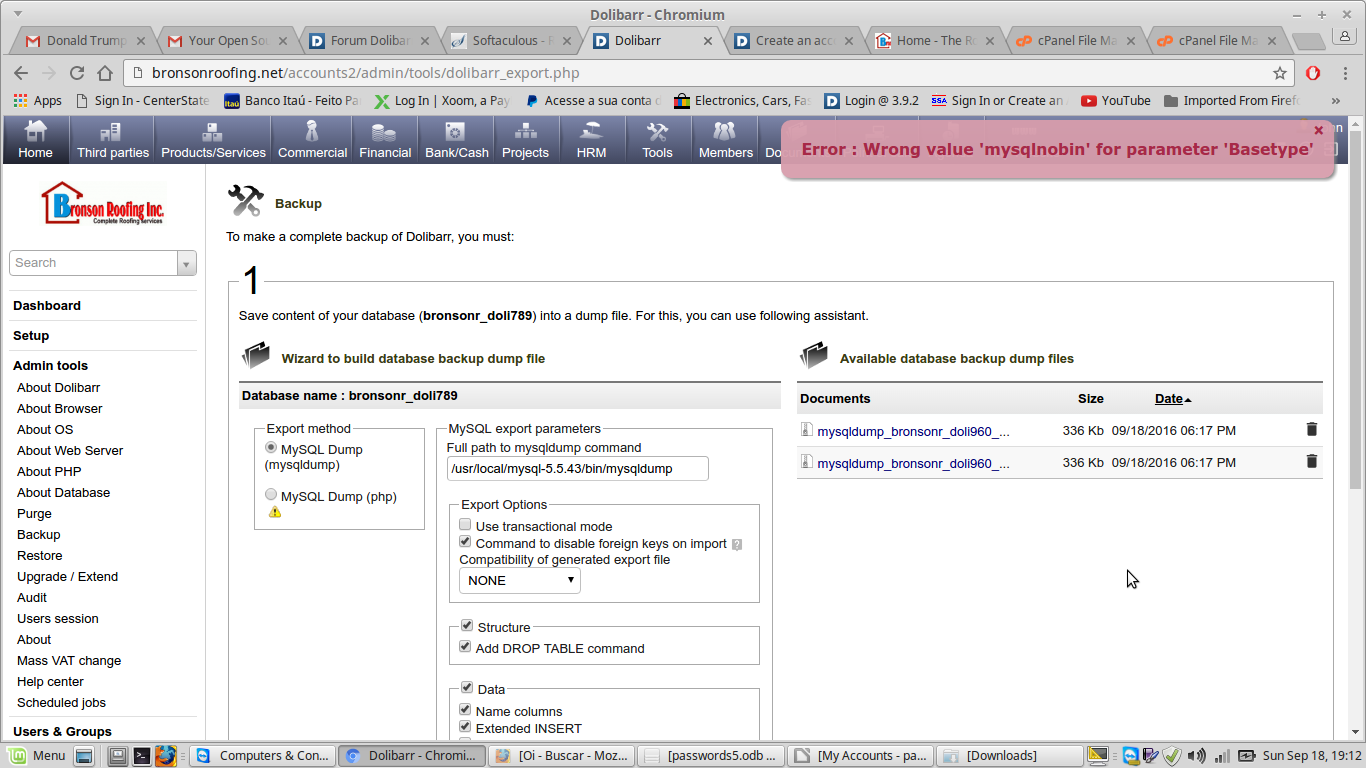Open Setup in left menu
The width and height of the screenshot is (1366, 768).
click(x=31, y=336)
